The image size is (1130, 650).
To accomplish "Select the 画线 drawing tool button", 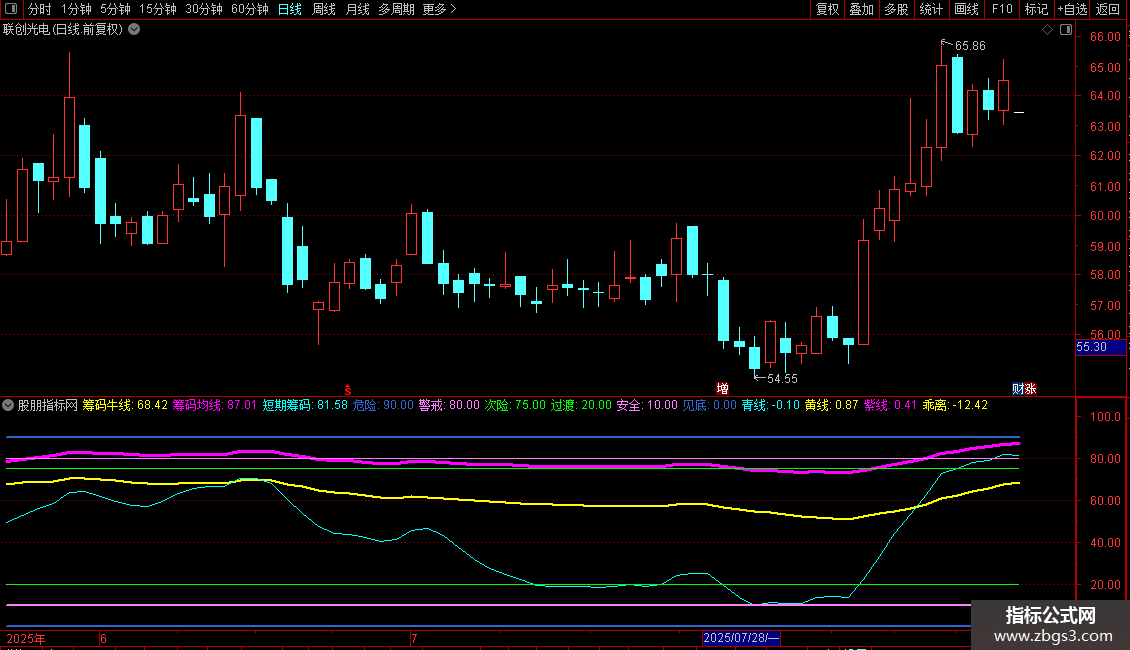I will tap(966, 9).
